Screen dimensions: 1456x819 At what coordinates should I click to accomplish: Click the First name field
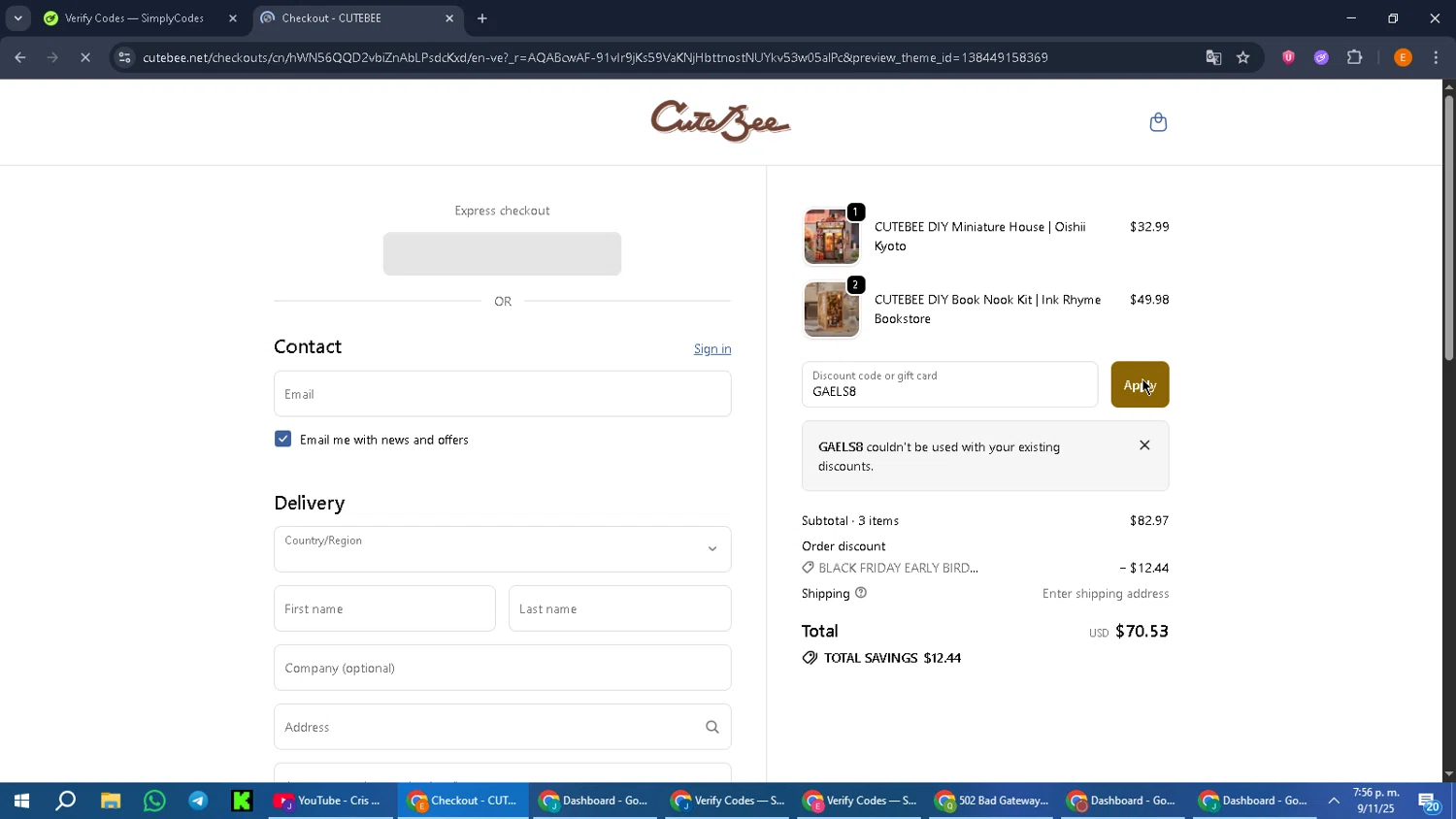coord(384,608)
